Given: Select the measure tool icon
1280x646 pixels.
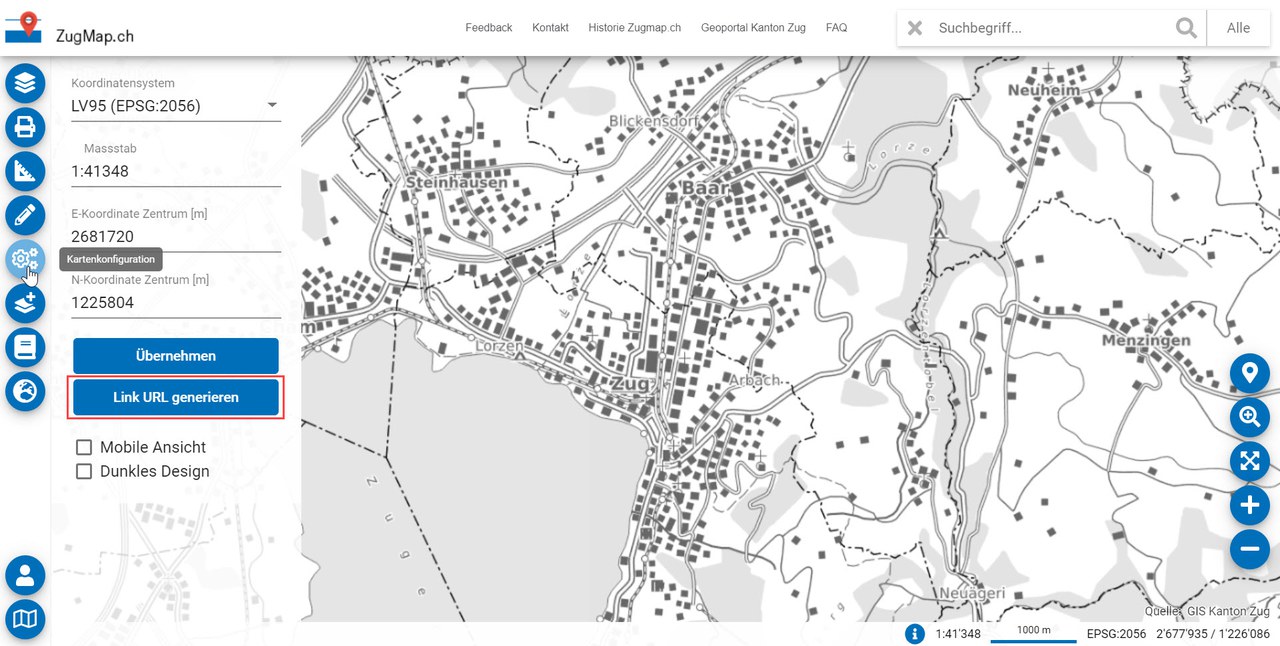Looking at the screenshot, I should tap(25, 171).
